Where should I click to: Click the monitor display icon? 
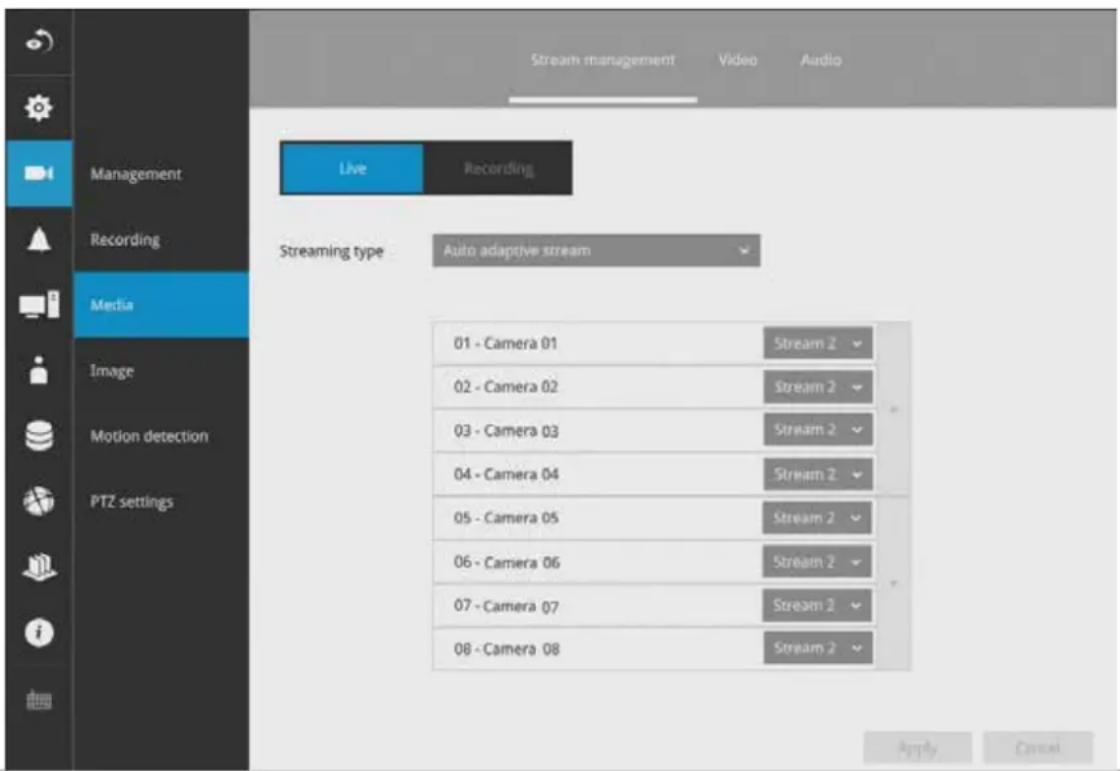(39, 305)
